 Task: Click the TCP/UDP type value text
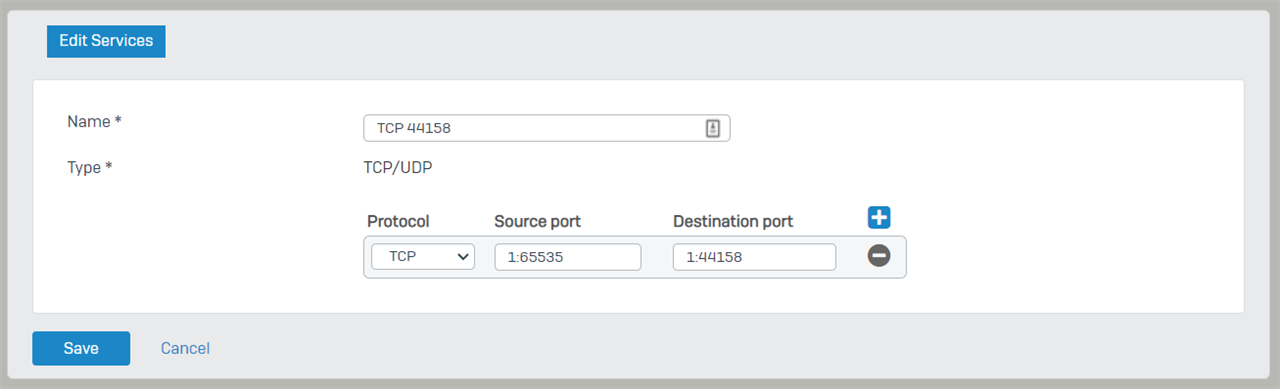pos(398,167)
